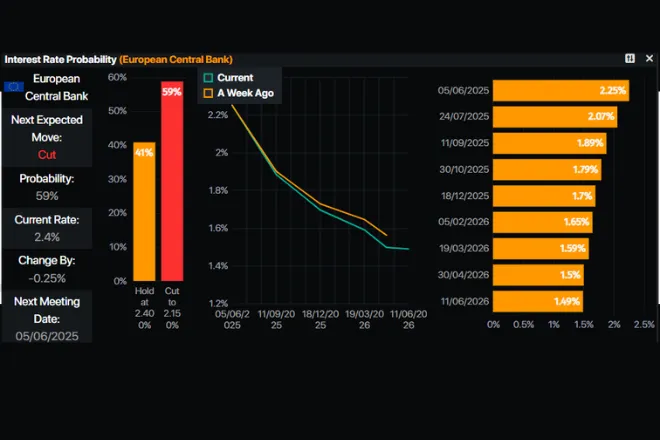
Task: Click the Current Rate value '2.4%'
Action: (47, 237)
